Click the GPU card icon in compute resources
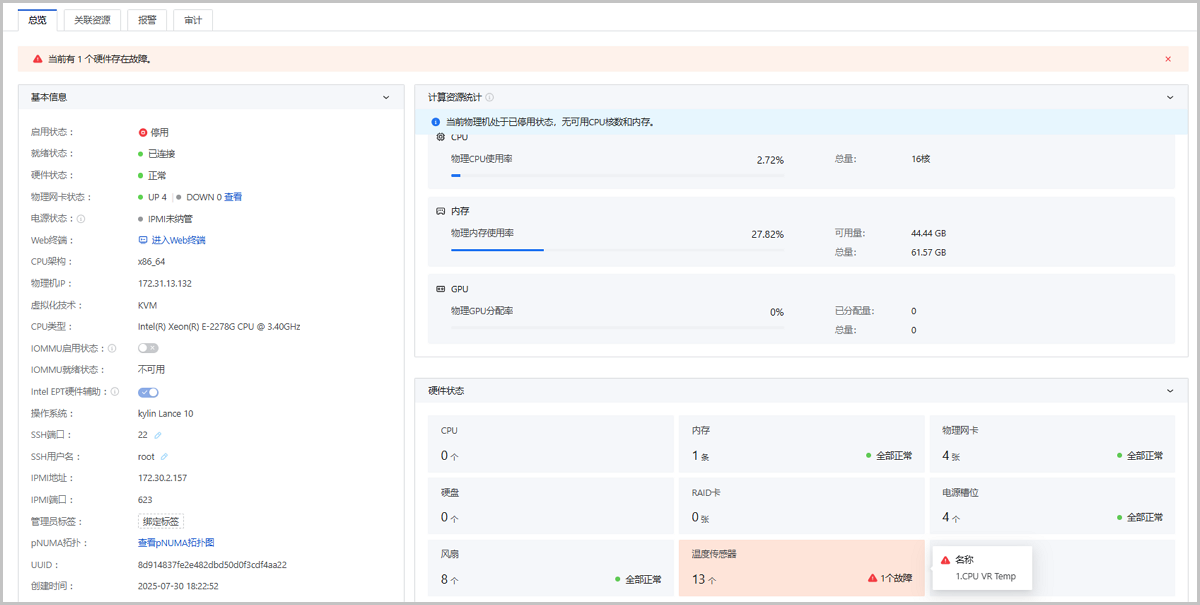This screenshot has height=605, width=1200. click(441, 289)
